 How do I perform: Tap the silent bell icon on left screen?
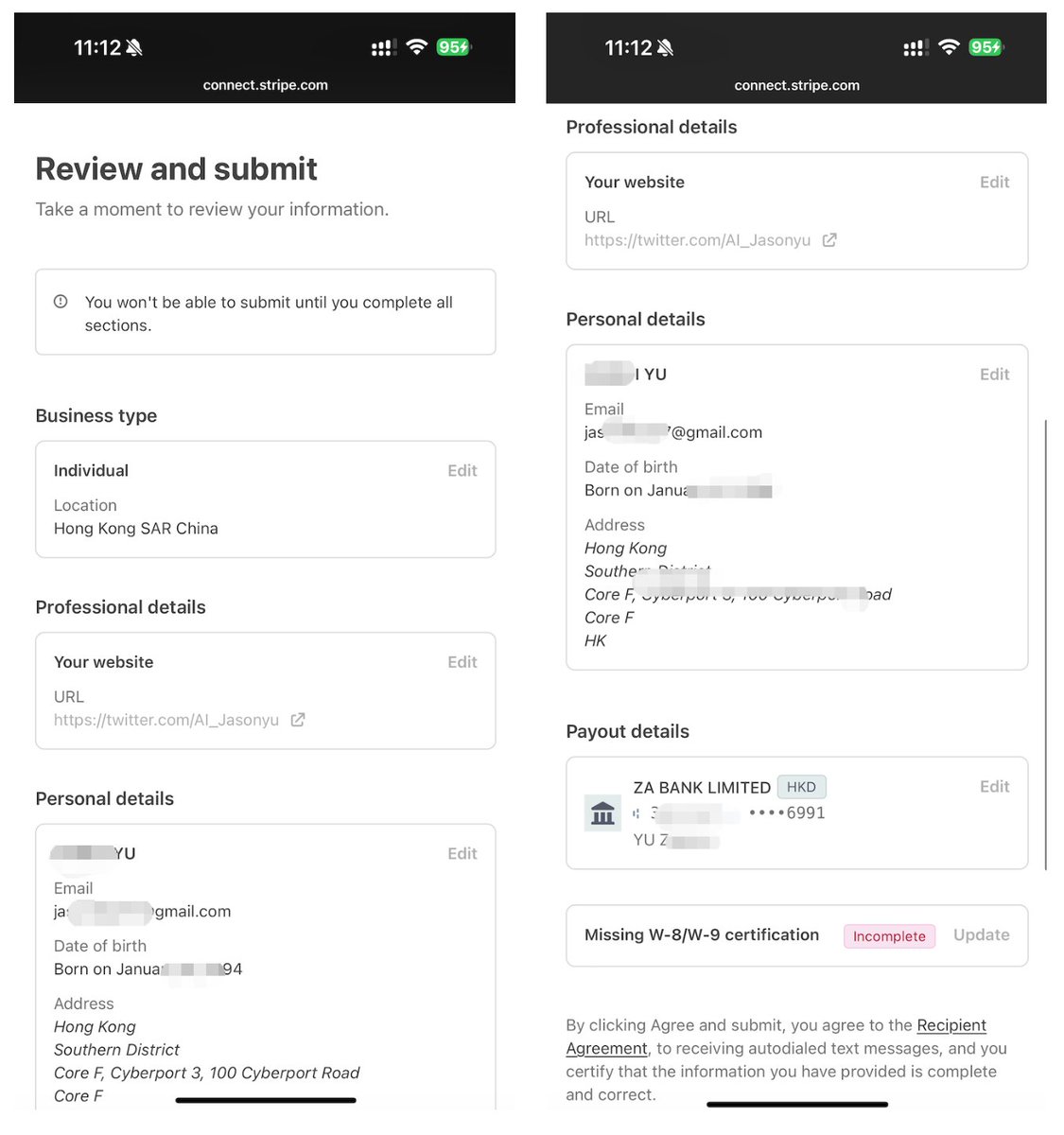click(x=134, y=47)
